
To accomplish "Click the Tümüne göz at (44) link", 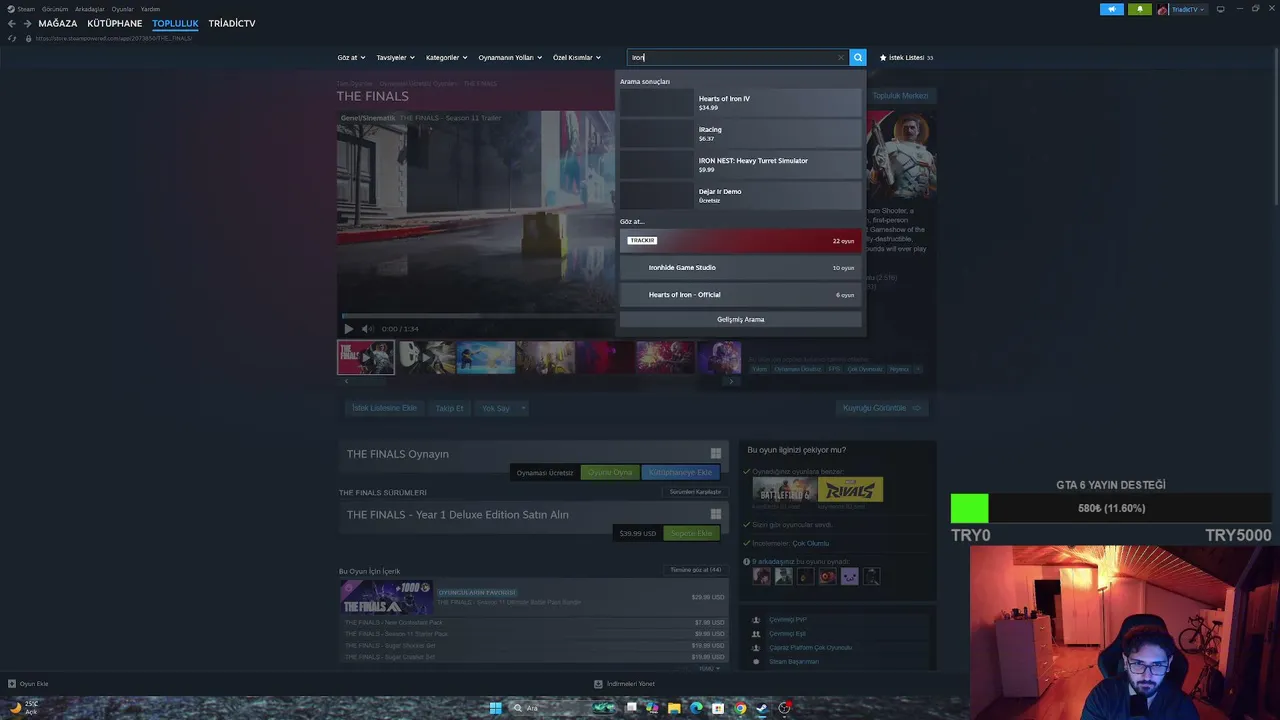I will [695, 570].
